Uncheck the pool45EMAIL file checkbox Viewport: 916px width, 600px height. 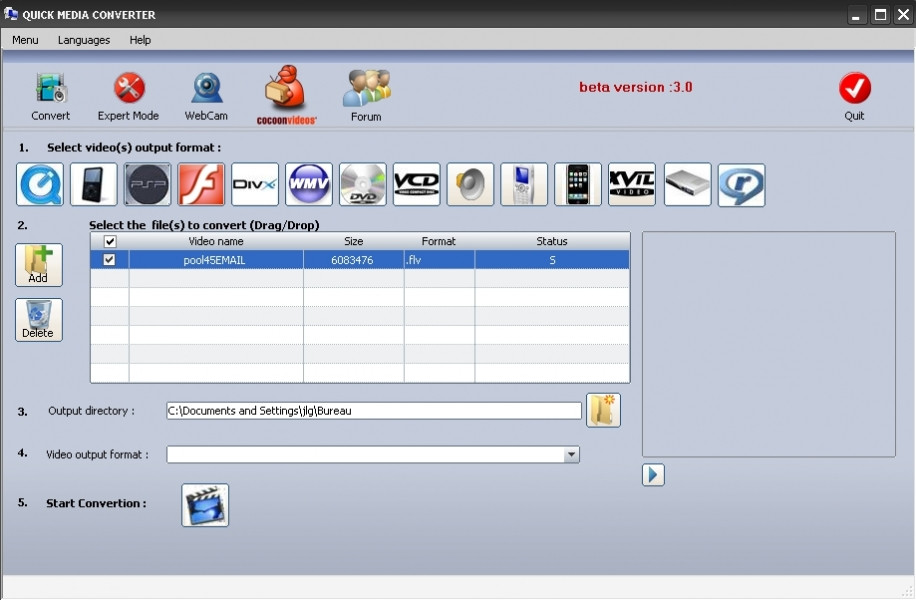(x=109, y=259)
